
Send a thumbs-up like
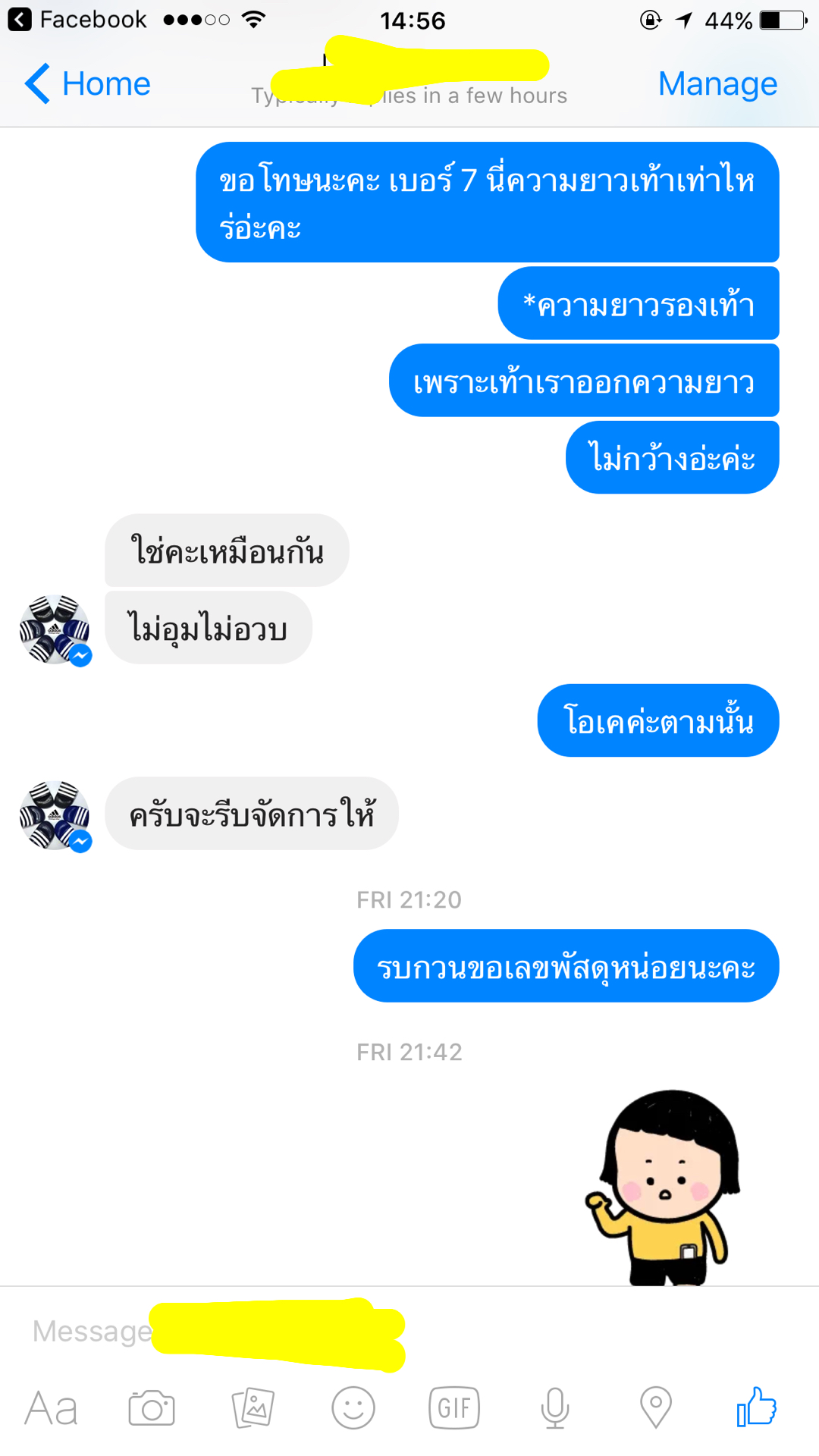click(x=757, y=1407)
